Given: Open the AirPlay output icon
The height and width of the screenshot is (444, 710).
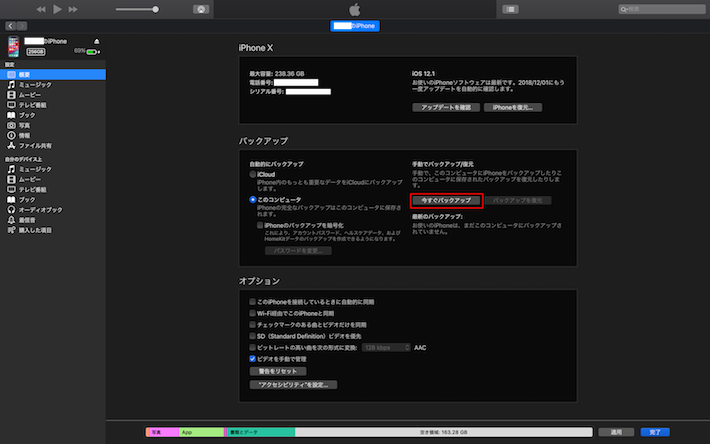Looking at the screenshot, I should click(201, 9).
